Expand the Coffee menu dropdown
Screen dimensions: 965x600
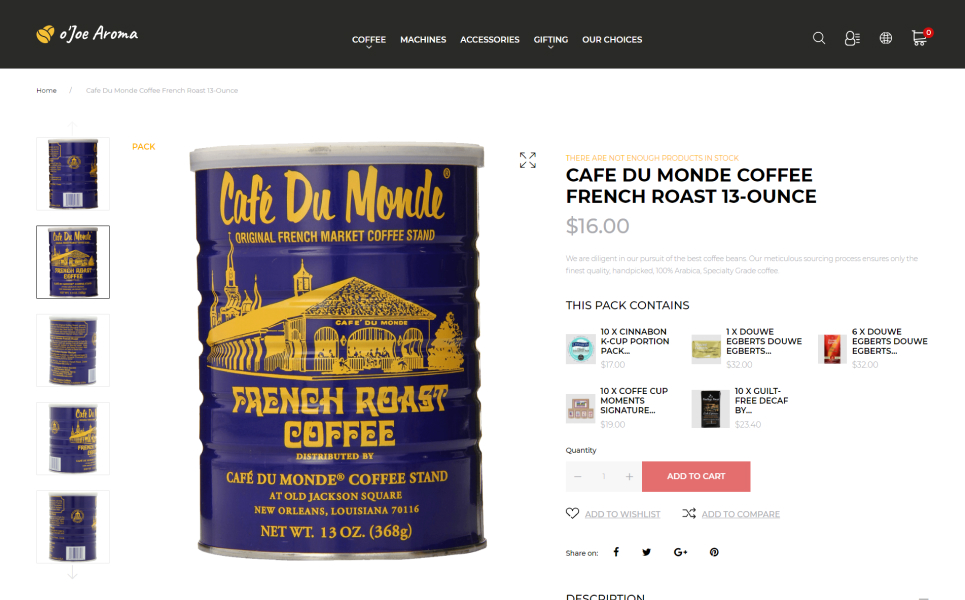coord(369,41)
